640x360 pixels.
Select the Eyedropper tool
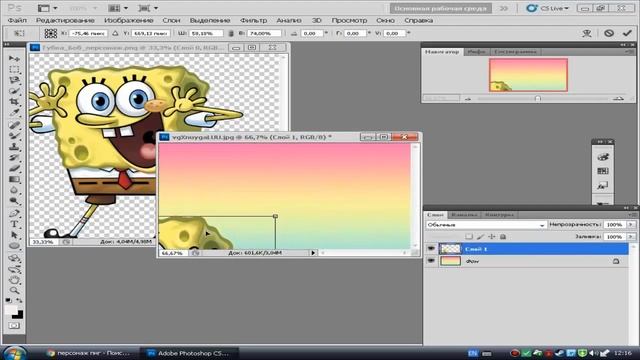click(x=14, y=112)
